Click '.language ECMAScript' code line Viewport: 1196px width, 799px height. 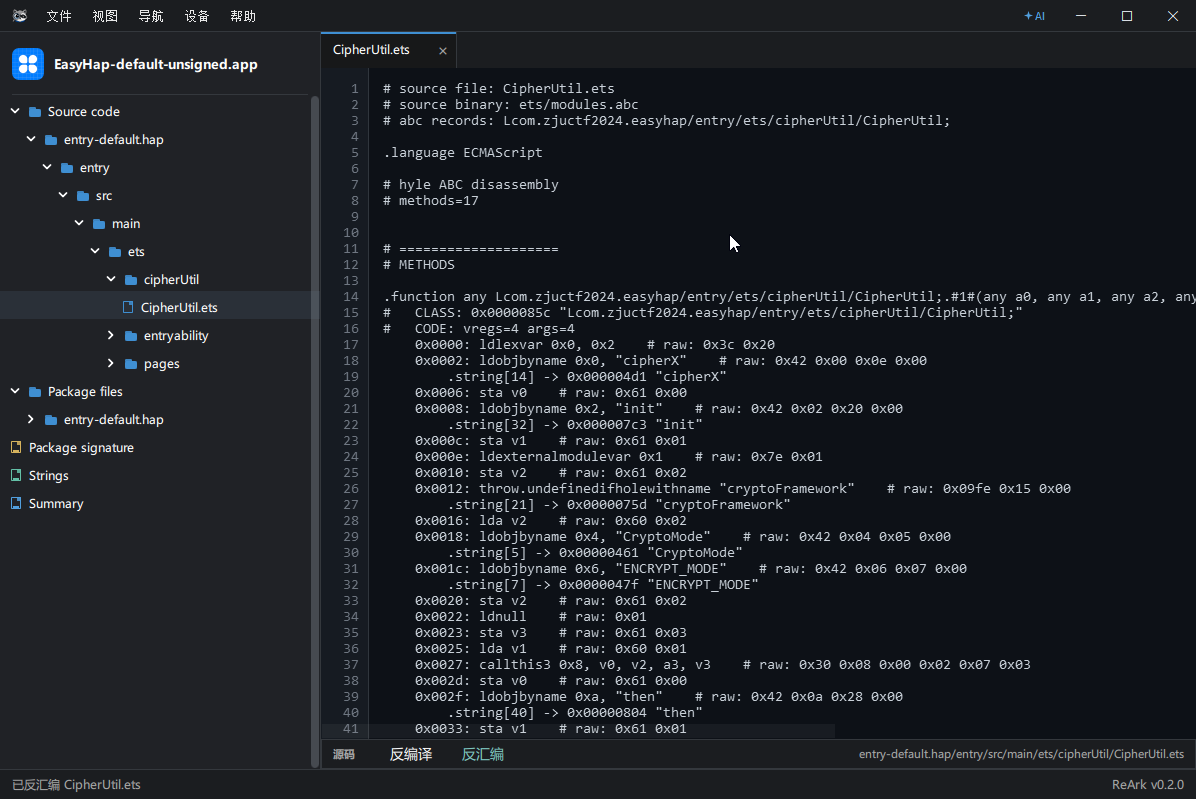click(x=463, y=152)
